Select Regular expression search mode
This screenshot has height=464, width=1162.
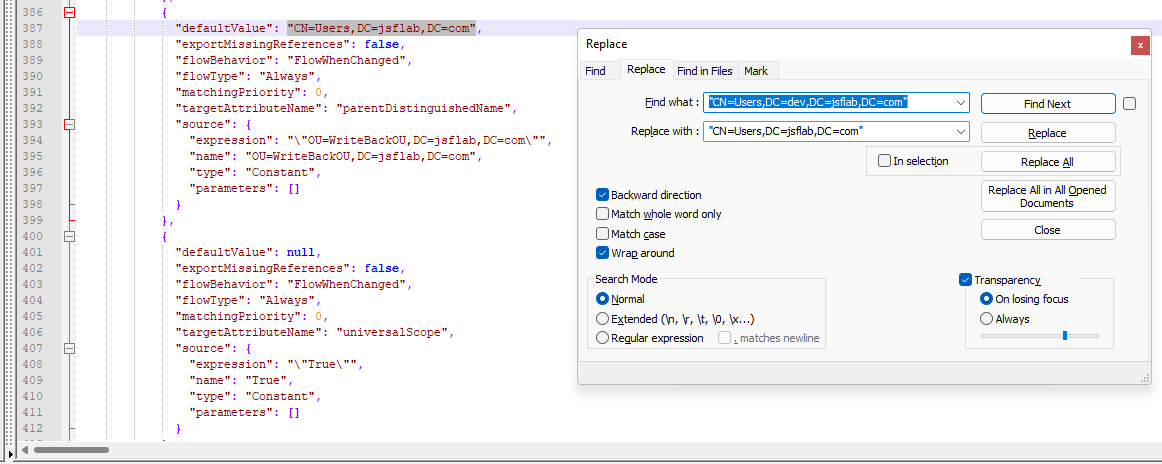[x=602, y=338]
